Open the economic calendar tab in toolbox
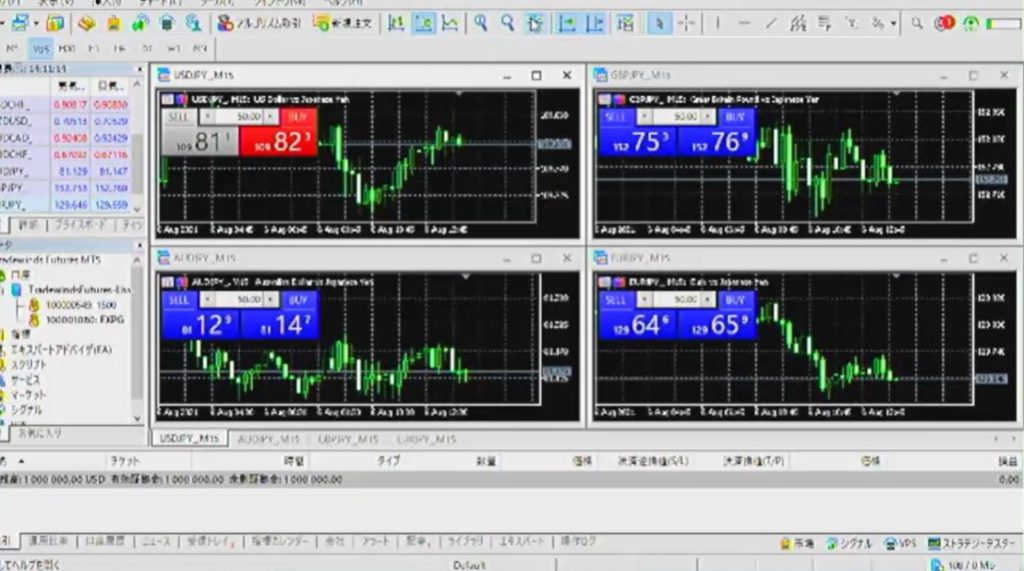Screen dimensions: 1024x571 (x=279, y=541)
